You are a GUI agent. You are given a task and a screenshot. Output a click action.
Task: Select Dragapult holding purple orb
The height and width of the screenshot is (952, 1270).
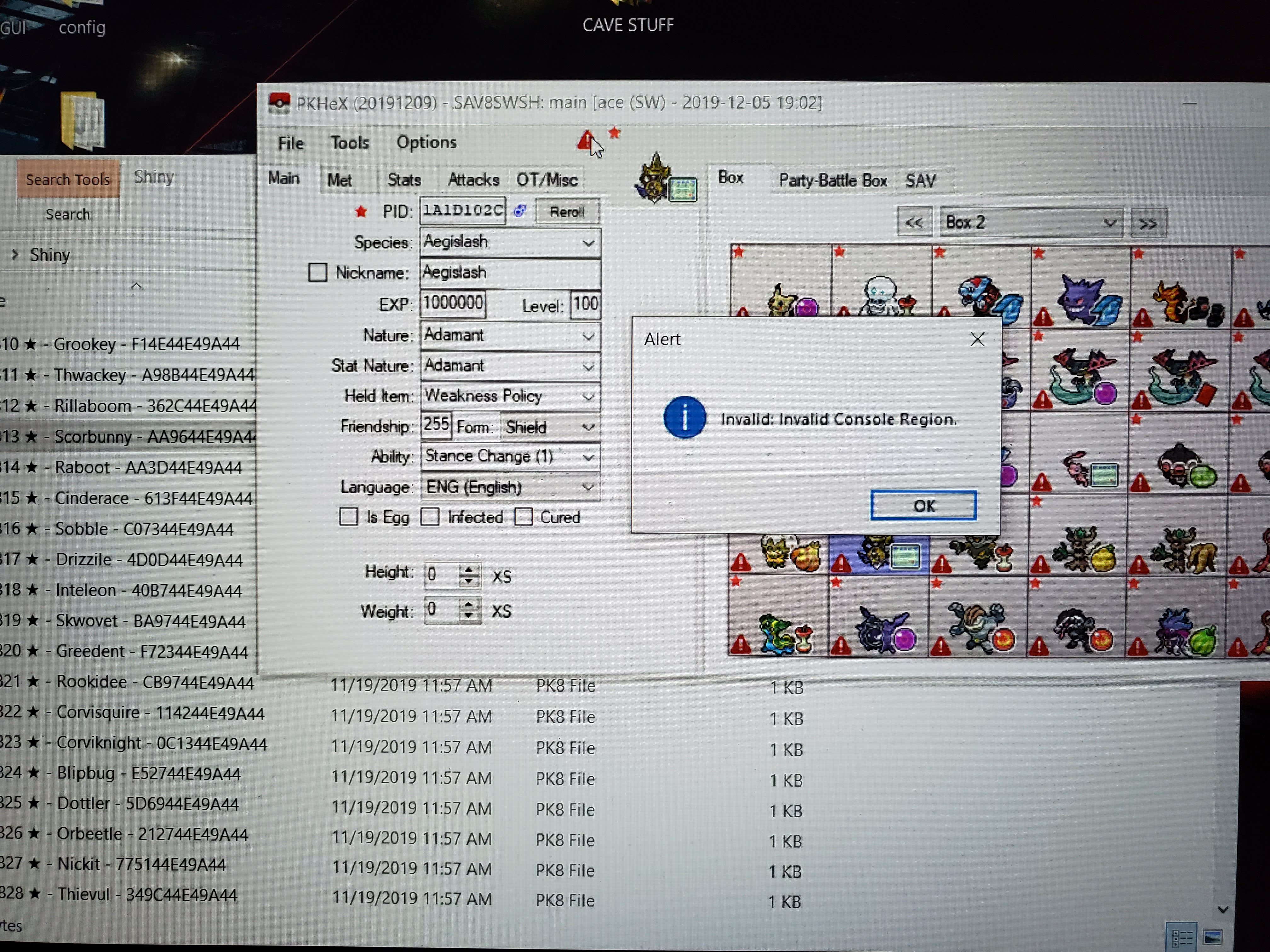[x=1080, y=371]
